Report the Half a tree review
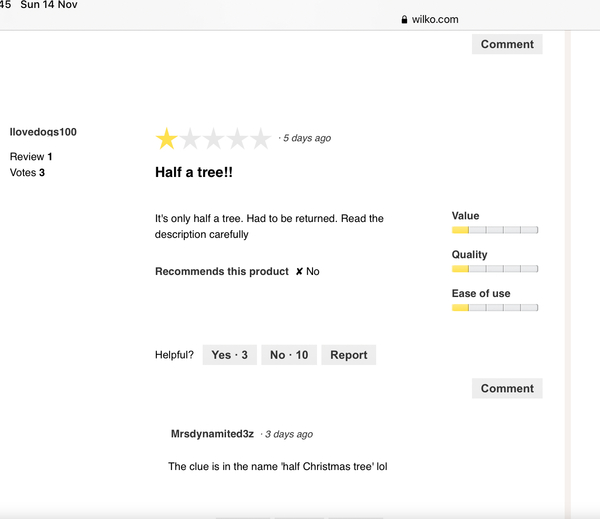 click(x=349, y=355)
